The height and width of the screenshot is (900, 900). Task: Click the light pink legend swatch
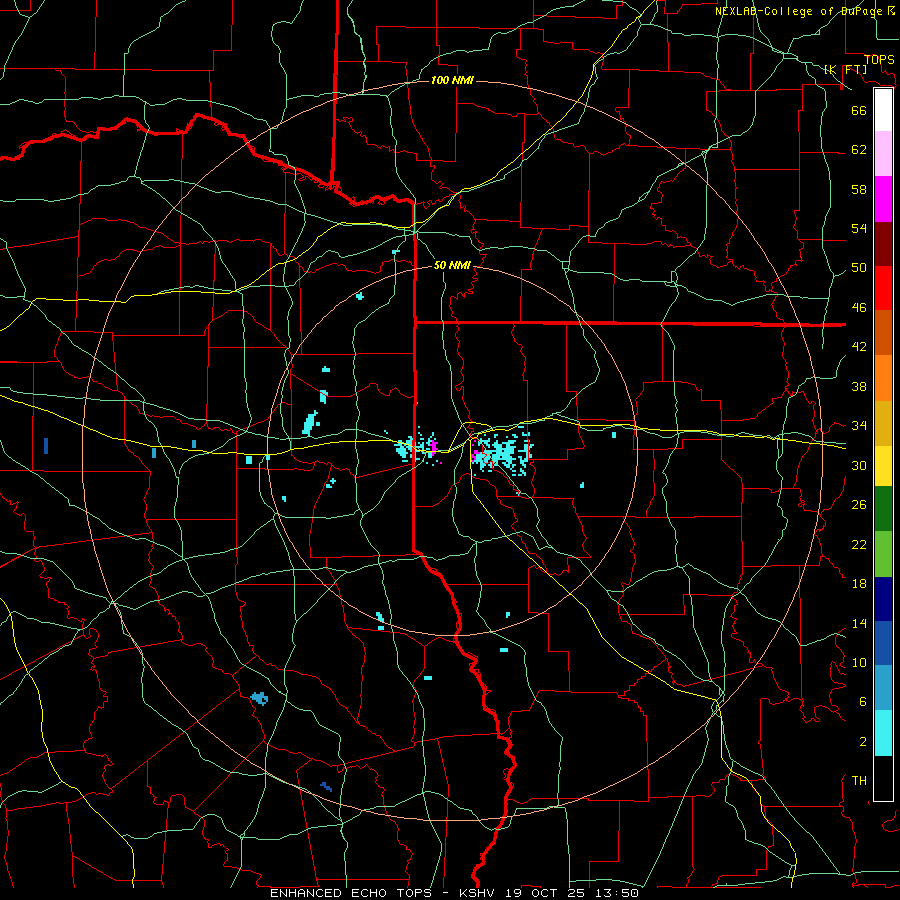click(883, 154)
